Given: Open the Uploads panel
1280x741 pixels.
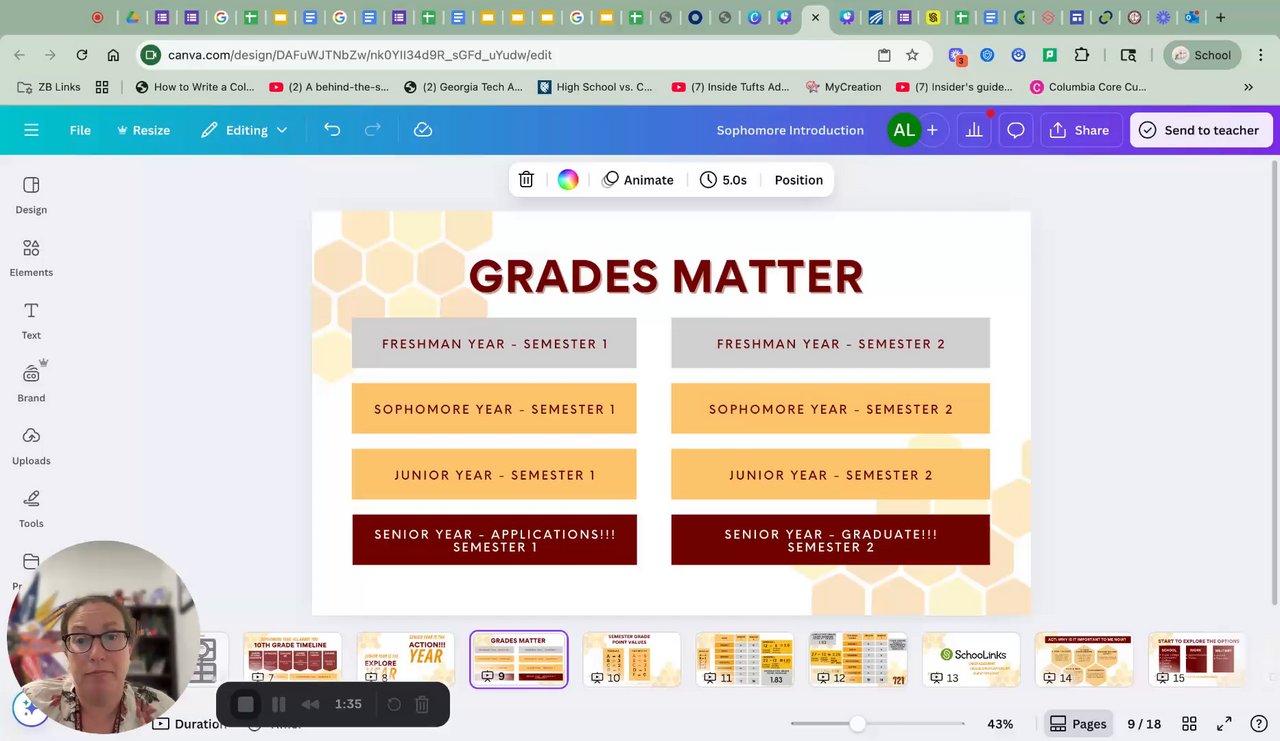Looking at the screenshot, I should click(31, 446).
